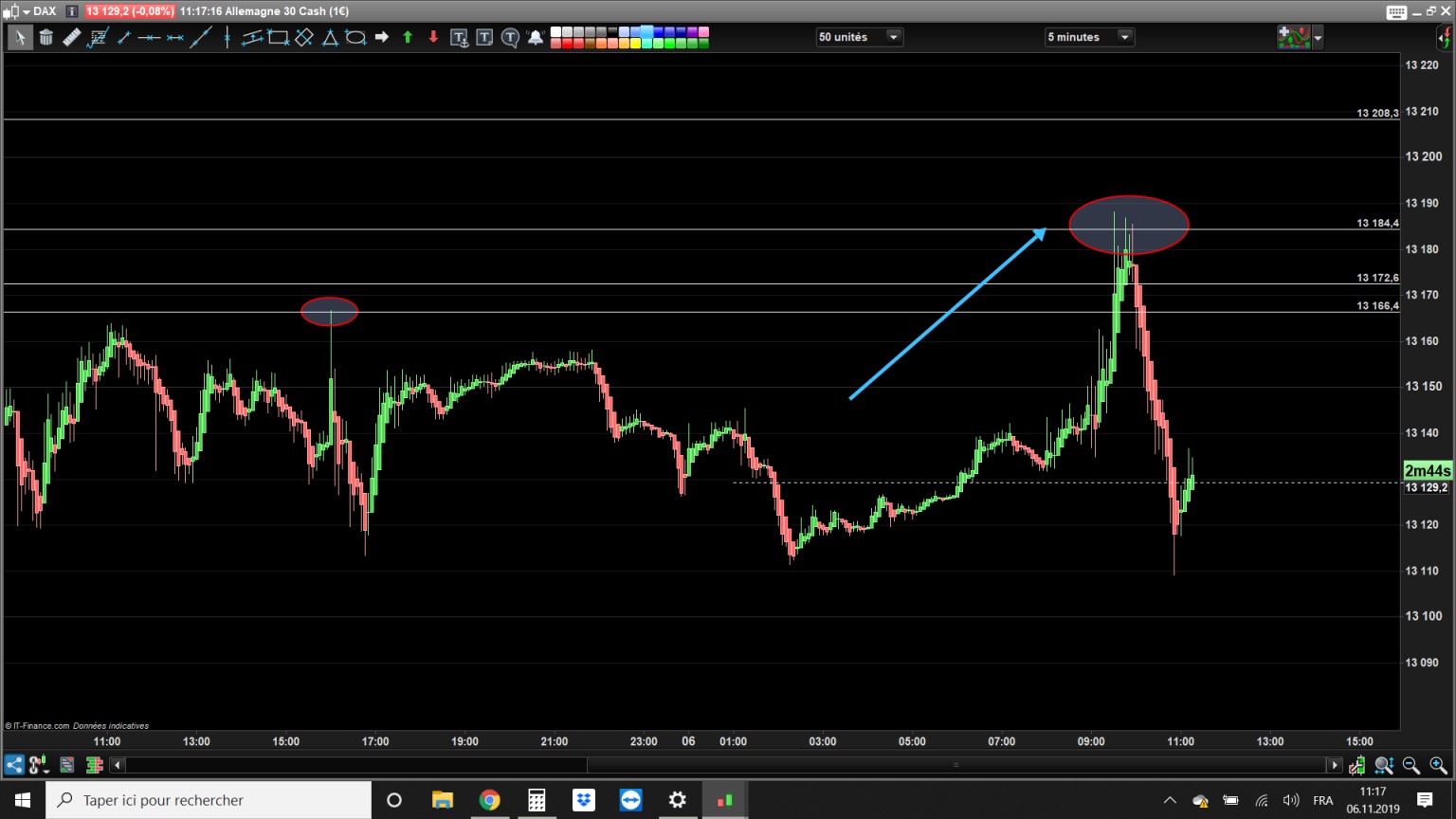Image resolution: width=1456 pixels, height=819 pixels.
Task: Click the FRA language indicator
Action: click(1323, 800)
